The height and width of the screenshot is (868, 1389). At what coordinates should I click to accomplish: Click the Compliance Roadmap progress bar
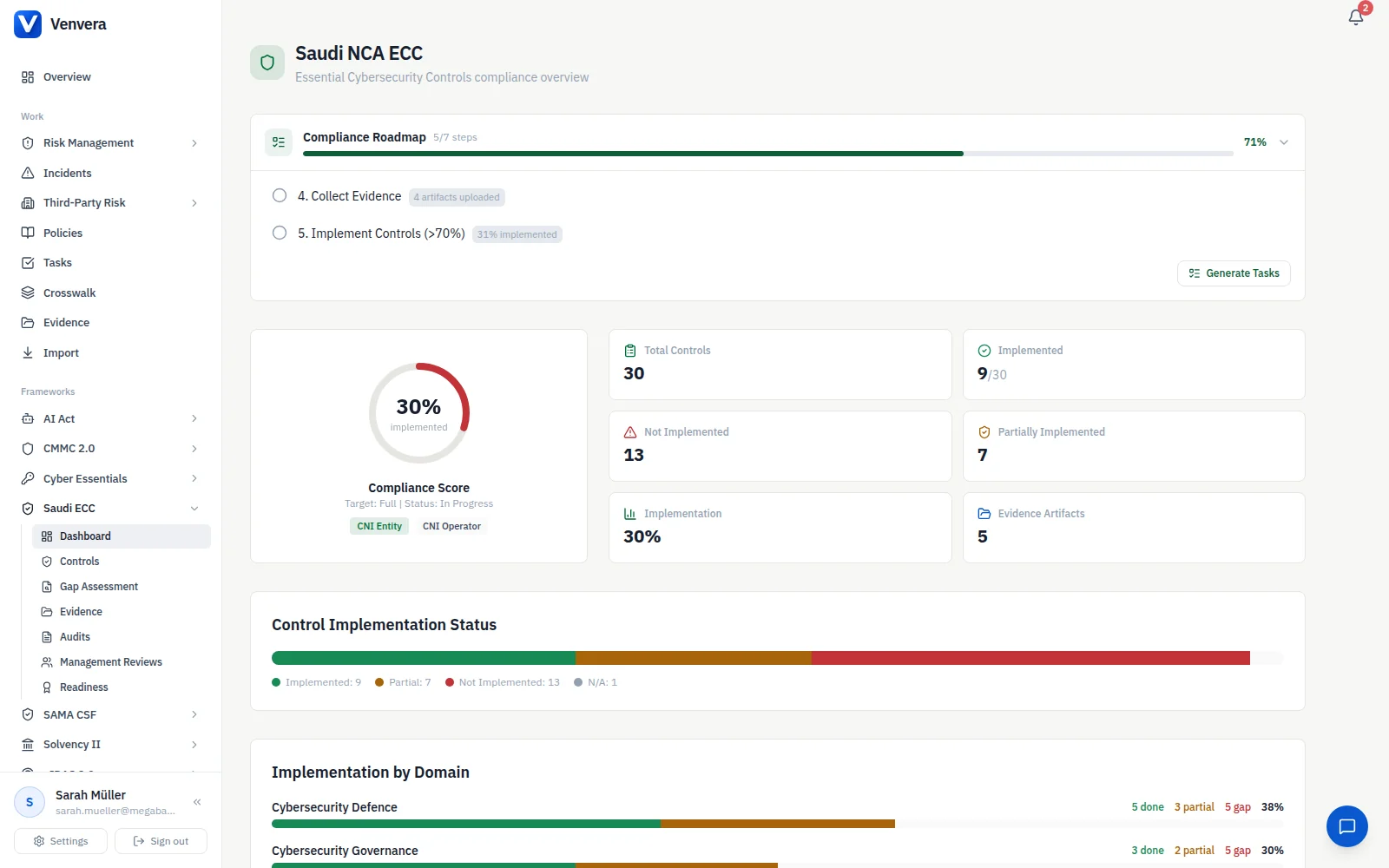click(768, 154)
